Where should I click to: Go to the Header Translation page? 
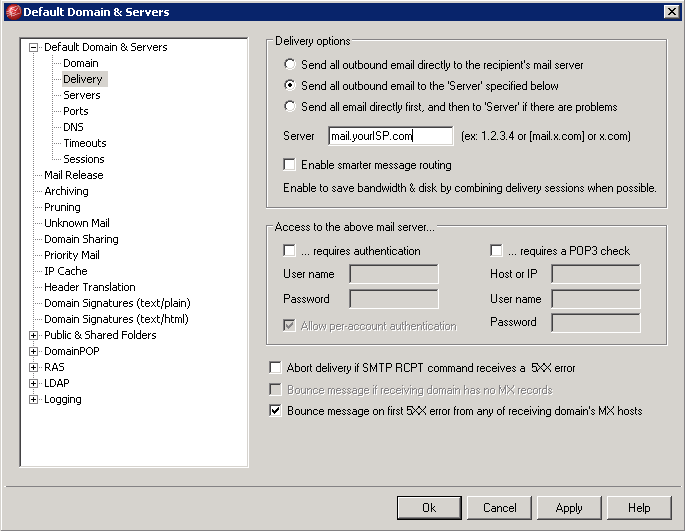tap(90, 287)
